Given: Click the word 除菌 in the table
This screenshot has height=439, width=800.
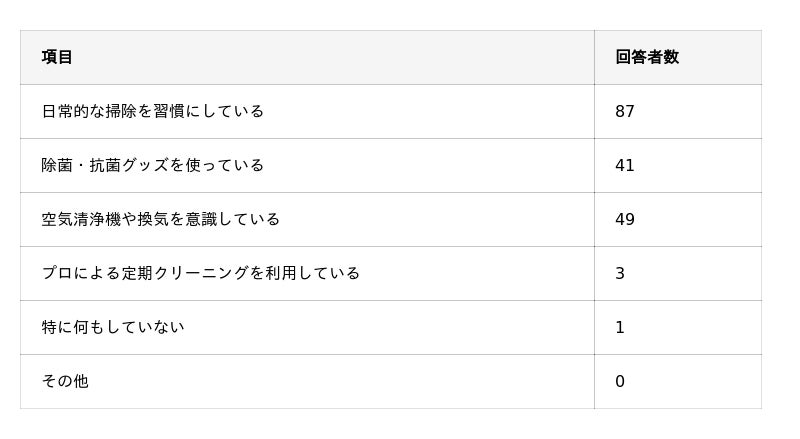Looking at the screenshot, I should 57,165.
